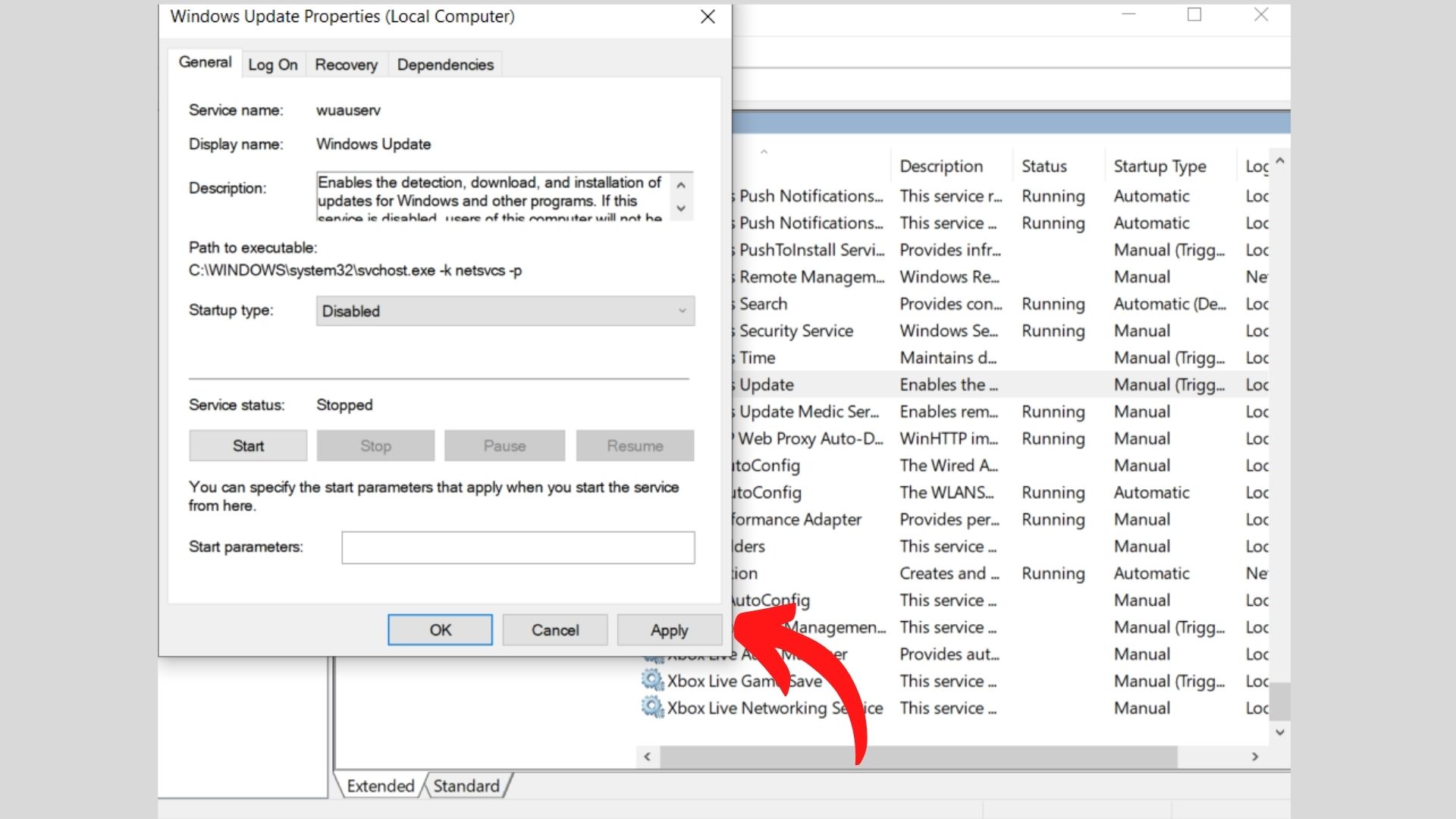
Task: Select the formance Adapter service row
Action: pyautogui.click(x=999, y=519)
